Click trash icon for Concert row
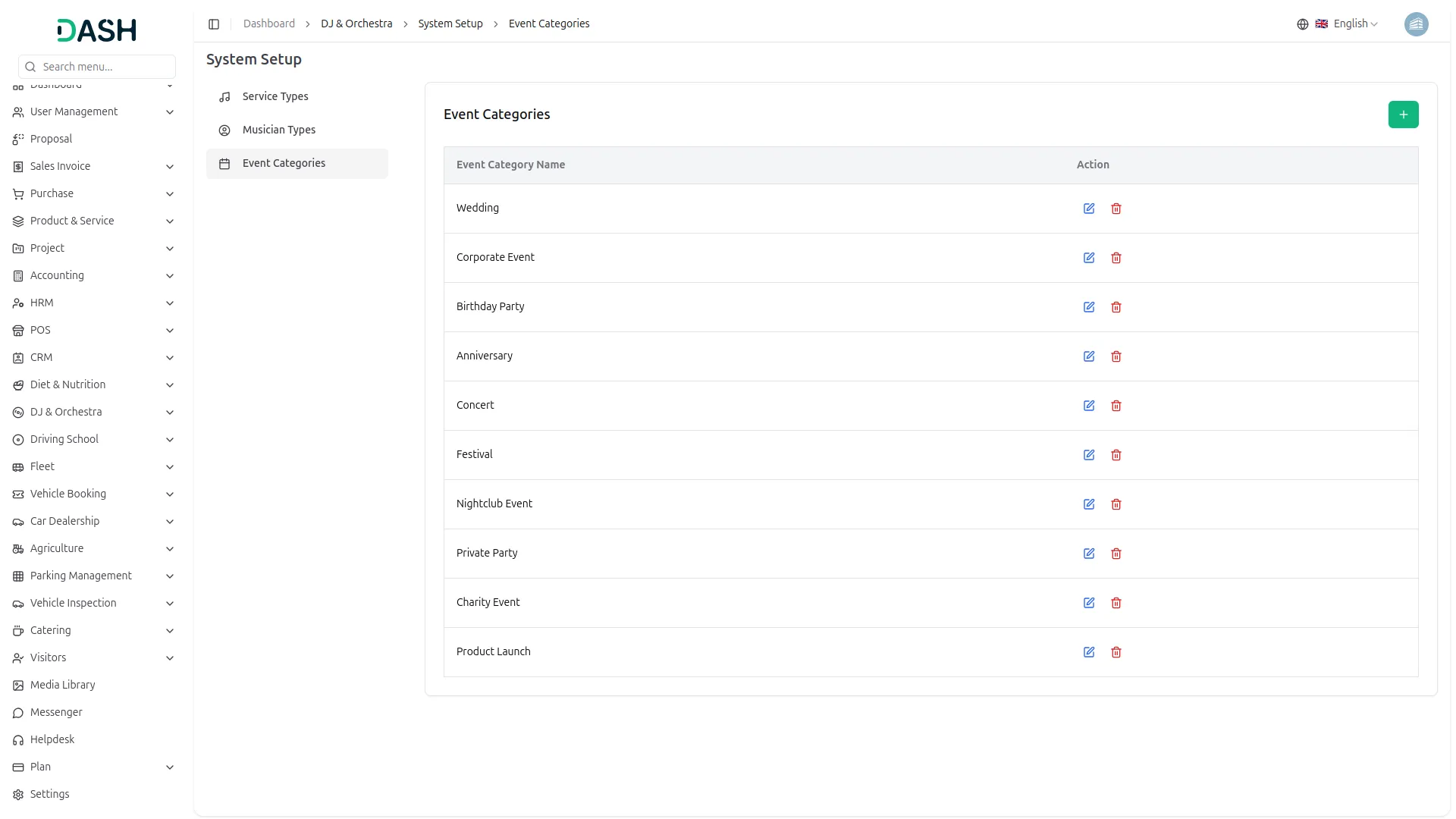1456x819 pixels. point(1116,406)
